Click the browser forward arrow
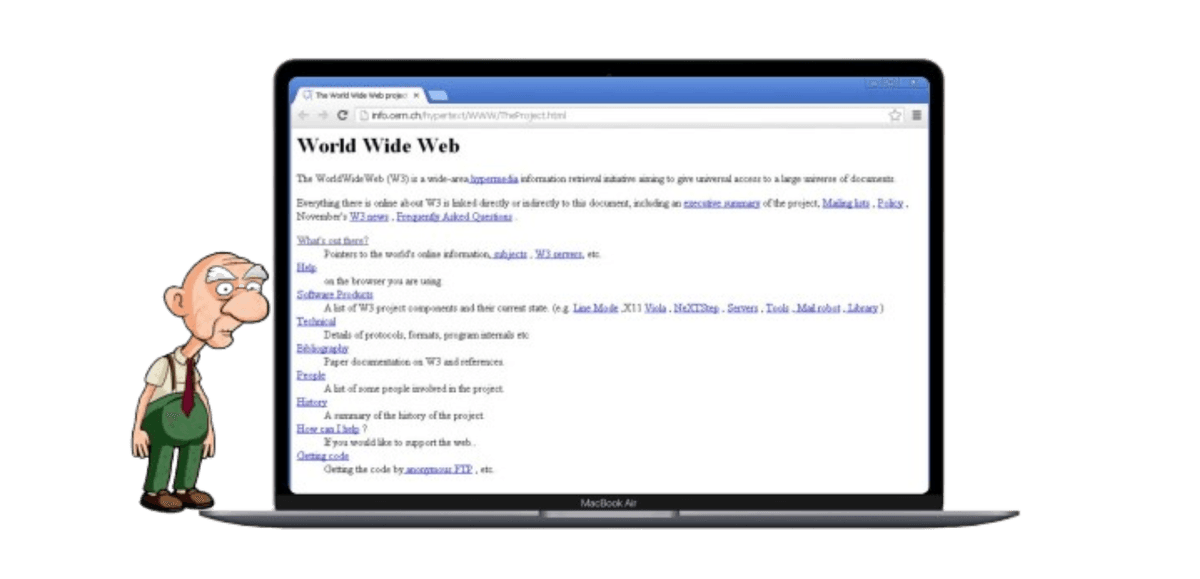This screenshot has width=1200, height=579. click(x=323, y=116)
